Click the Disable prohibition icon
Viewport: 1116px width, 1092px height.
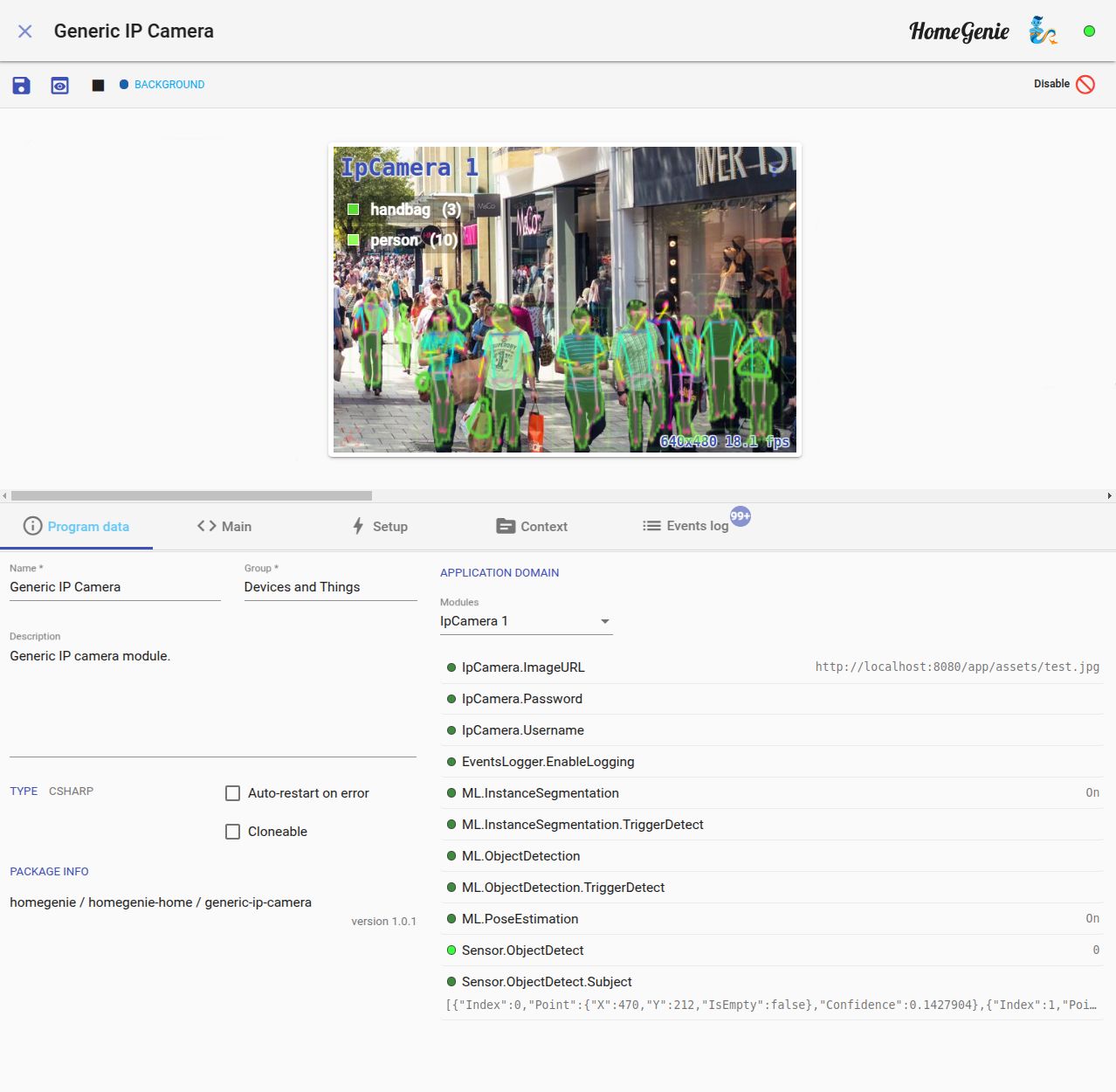click(x=1085, y=84)
